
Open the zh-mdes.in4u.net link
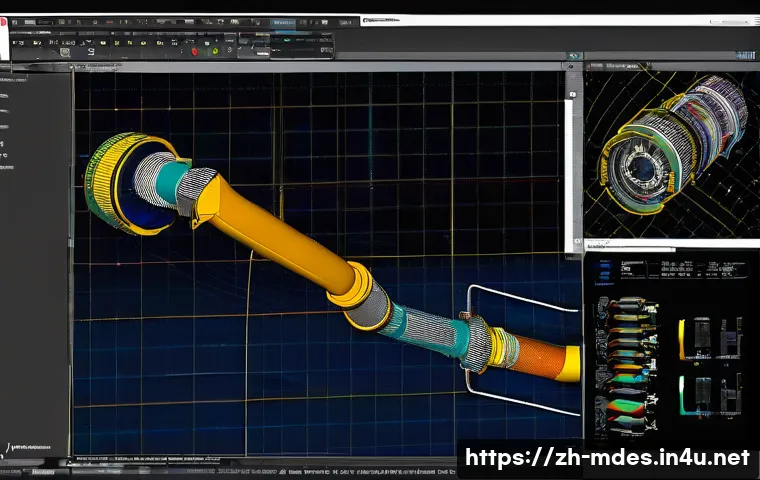click(x=607, y=457)
